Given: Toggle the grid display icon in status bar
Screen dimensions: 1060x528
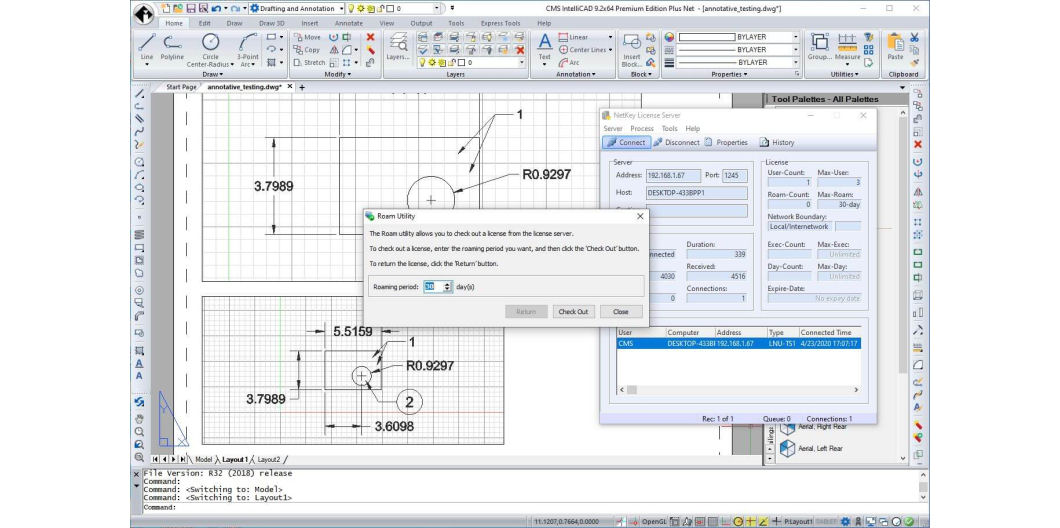Looking at the screenshot, I should (713, 521).
